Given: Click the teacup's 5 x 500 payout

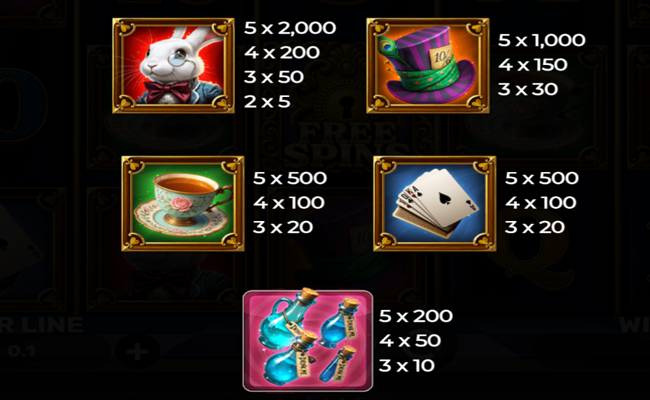Looking at the screenshot, I should pos(290,178).
